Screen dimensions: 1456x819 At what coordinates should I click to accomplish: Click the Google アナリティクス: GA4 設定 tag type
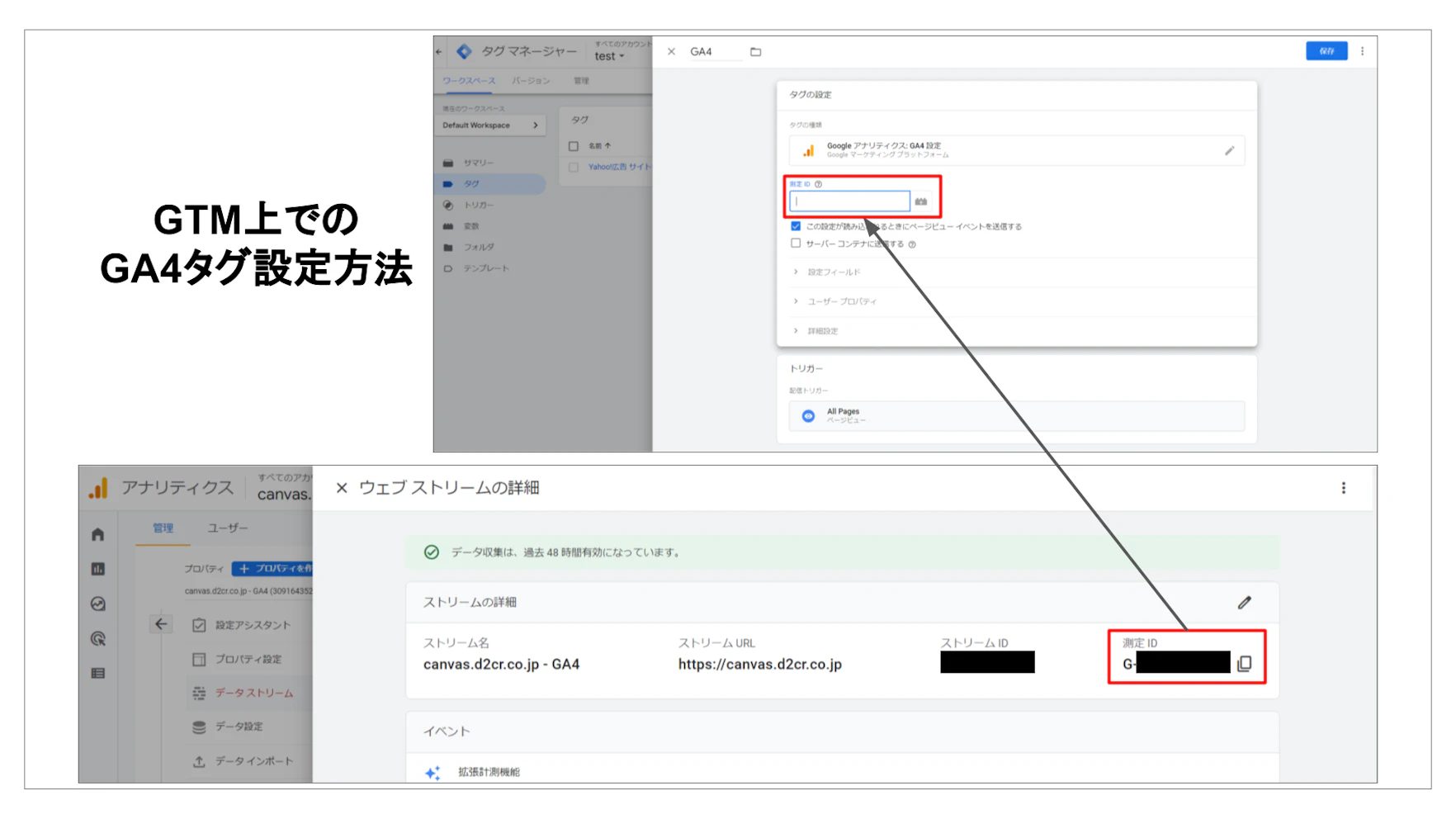tap(1017, 150)
